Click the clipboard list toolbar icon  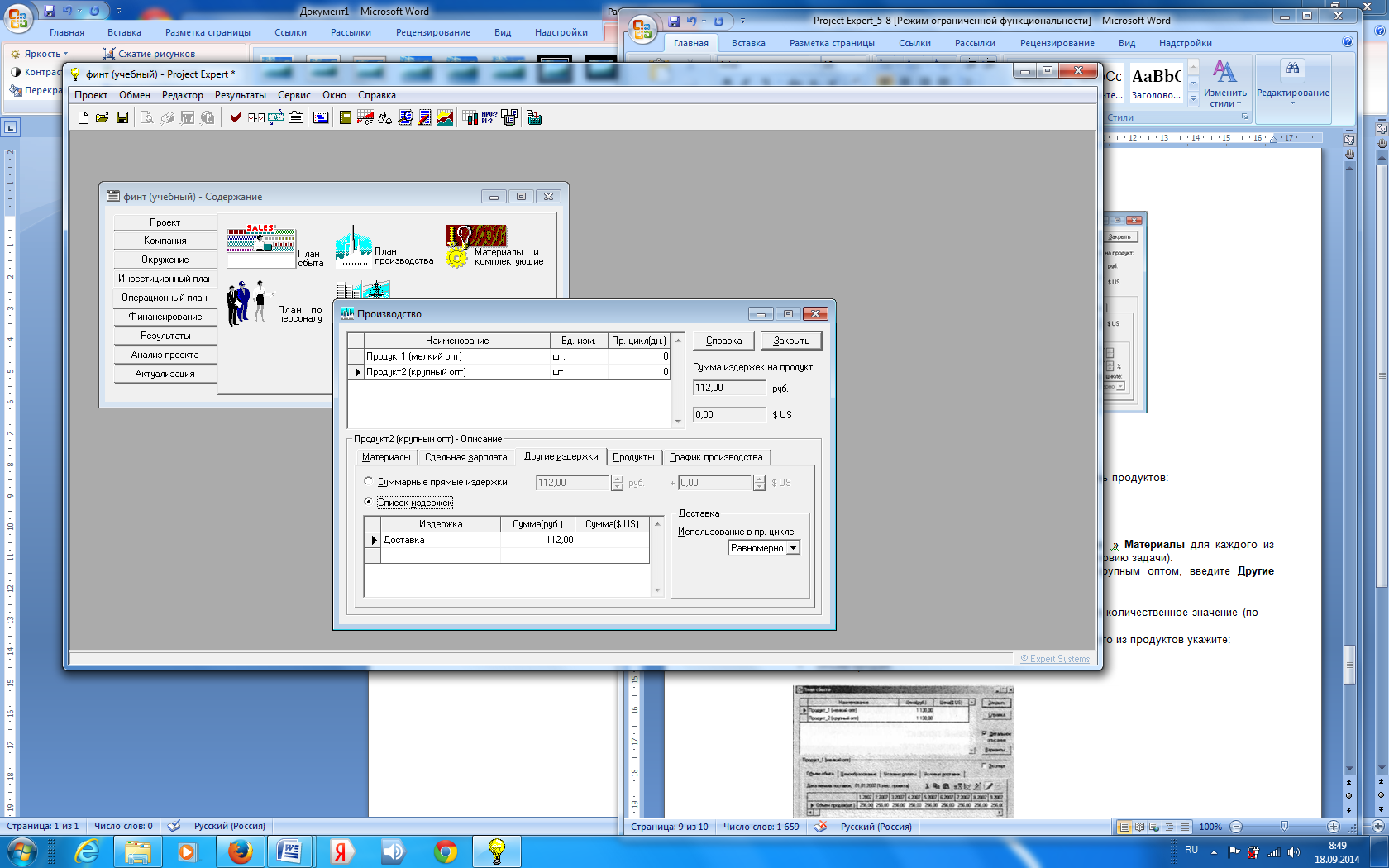pos(295,118)
